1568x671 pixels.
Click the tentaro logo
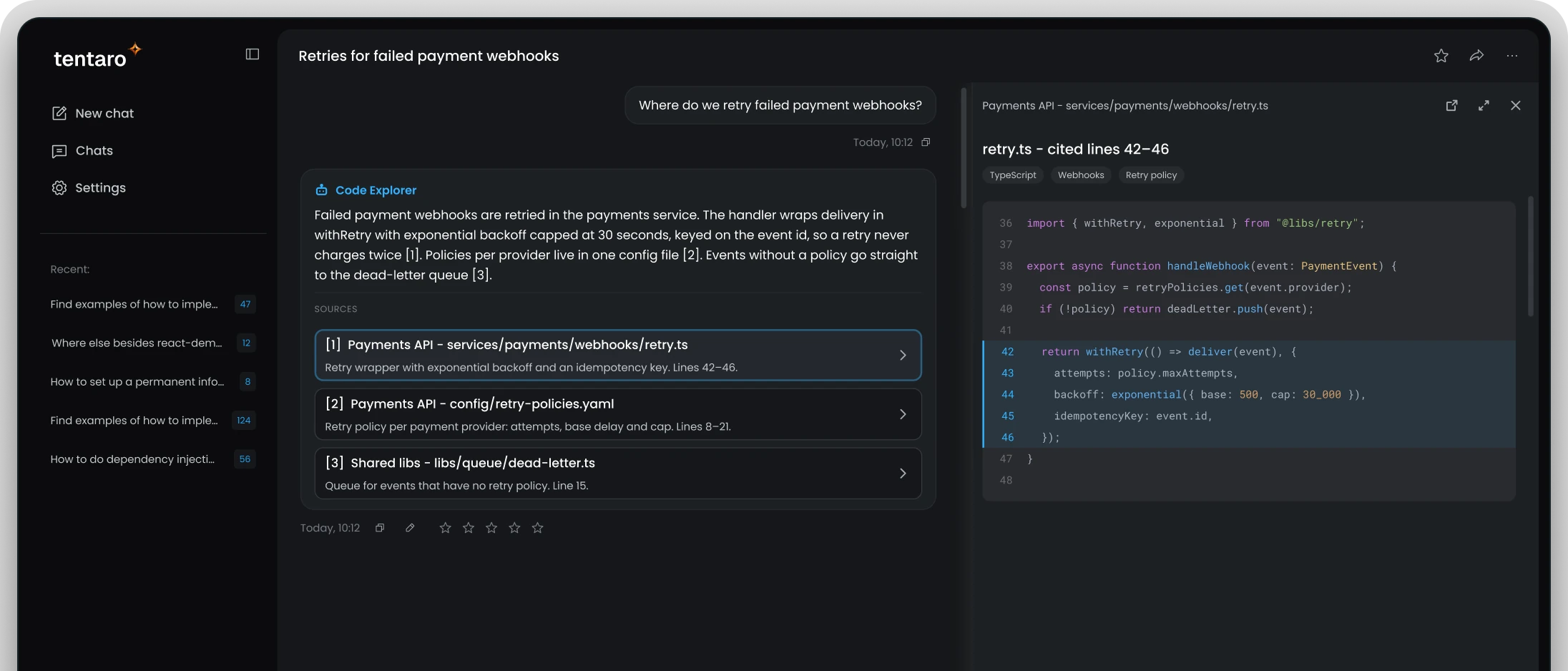(97, 56)
